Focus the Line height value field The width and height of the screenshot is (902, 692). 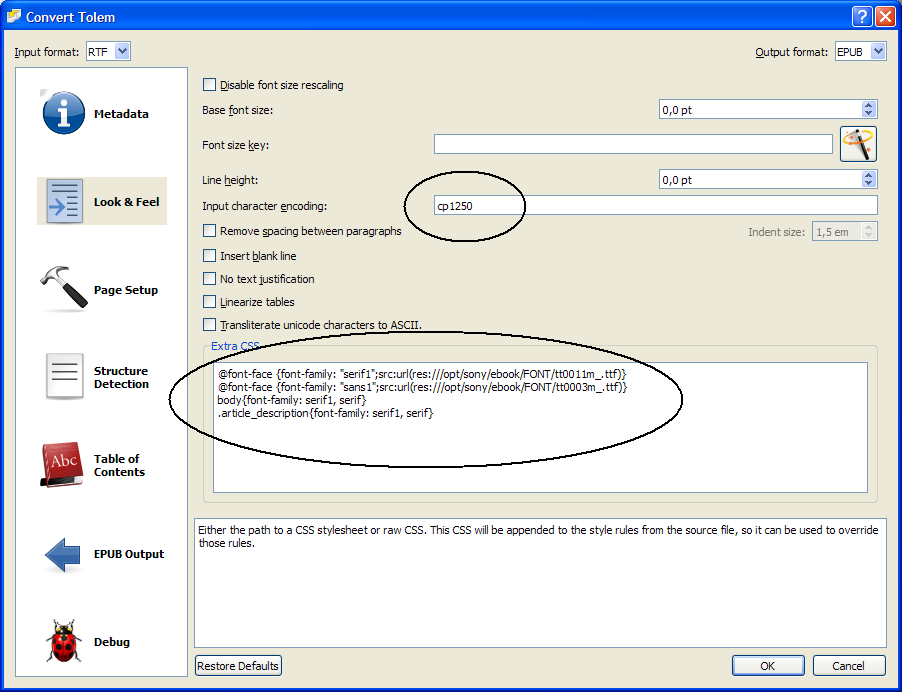coord(760,179)
